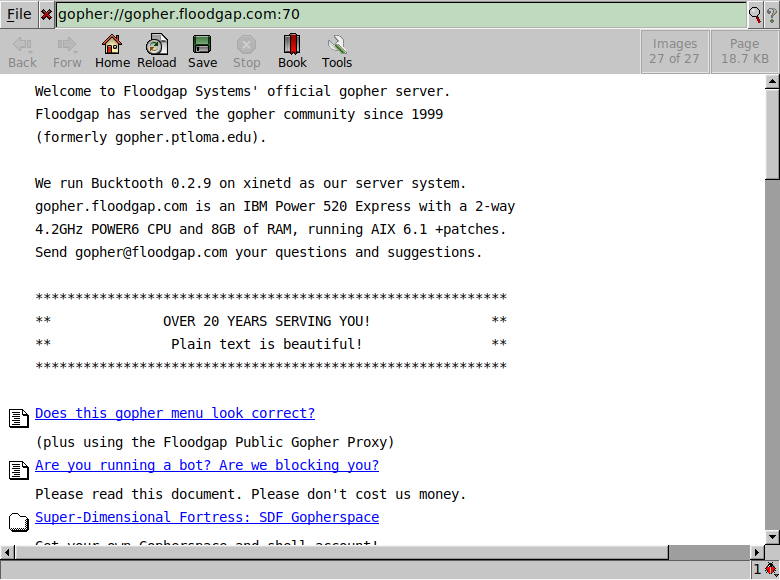Click '(formerly gopher.ptloma.edu).' text
The height and width of the screenshot is (580, 780).
coord(151,137)
